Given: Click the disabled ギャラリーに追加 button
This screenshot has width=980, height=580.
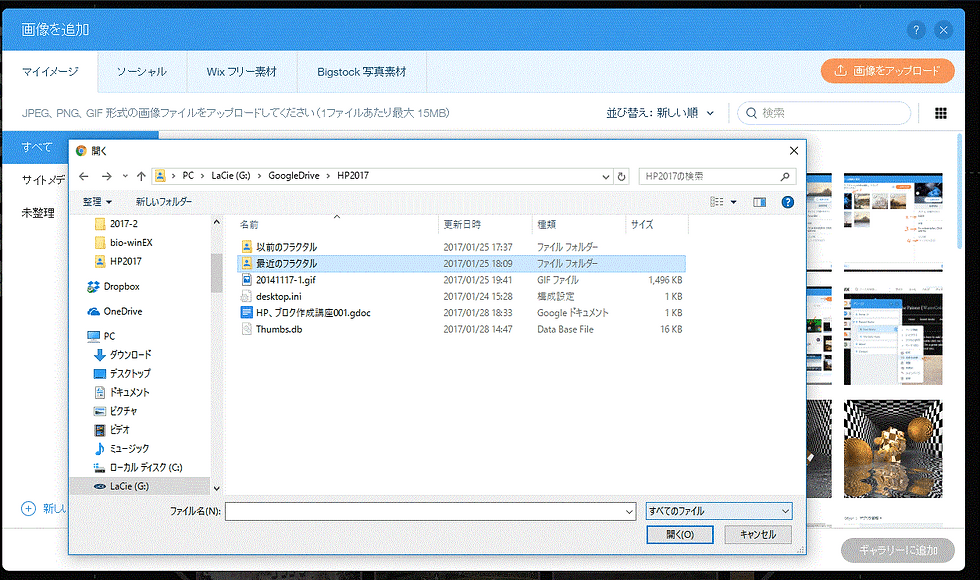Looking at the screenshot, I should pyautogui.click(x=898, y=551).
